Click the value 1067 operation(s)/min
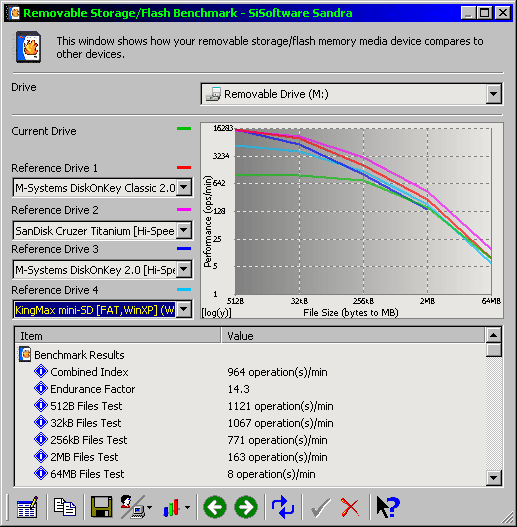This screenshot has width=517, height=527. pos(280,423)
